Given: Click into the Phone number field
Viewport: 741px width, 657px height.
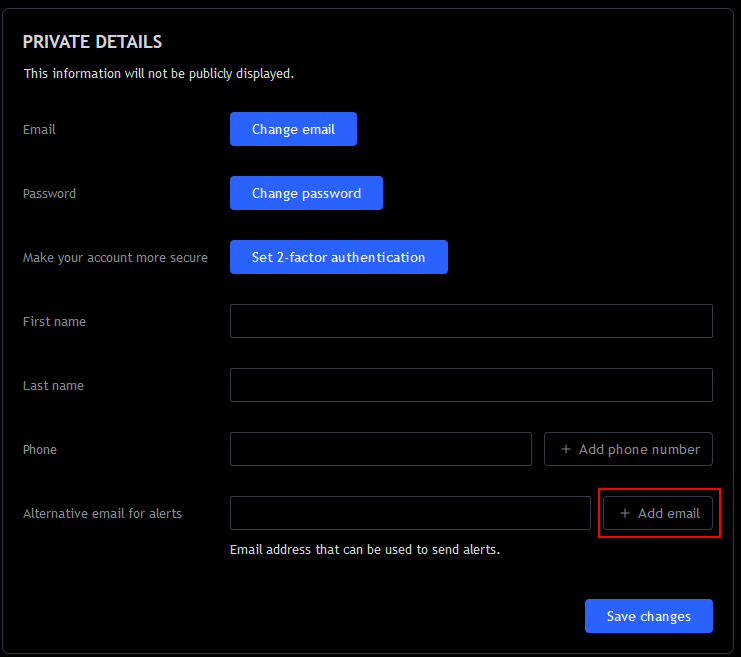Looking at the screenshot, I should [381, 449].
